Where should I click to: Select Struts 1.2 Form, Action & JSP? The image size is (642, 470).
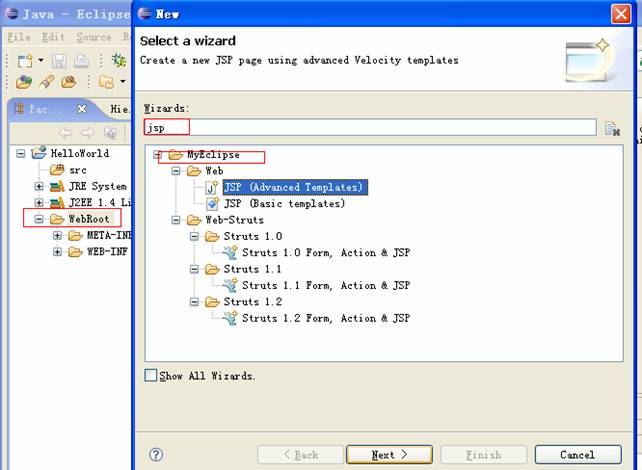[x=326, y=318]
